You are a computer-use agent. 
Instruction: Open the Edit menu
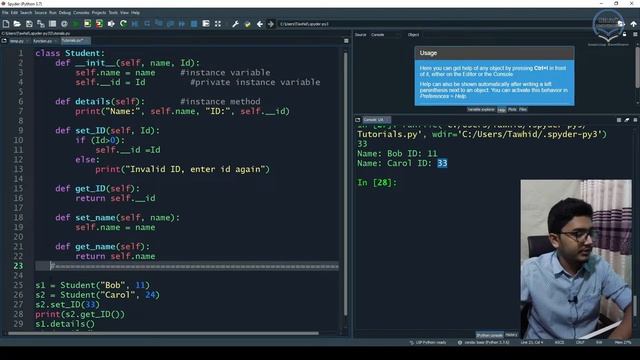tap(14, 13)
